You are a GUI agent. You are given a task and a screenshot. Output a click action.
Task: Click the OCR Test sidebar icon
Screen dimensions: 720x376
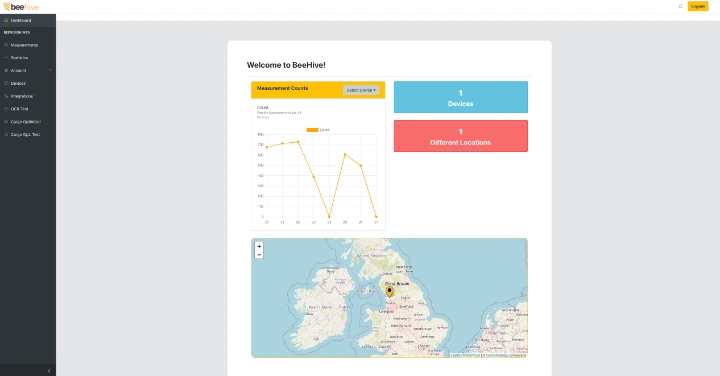(6, 109)
